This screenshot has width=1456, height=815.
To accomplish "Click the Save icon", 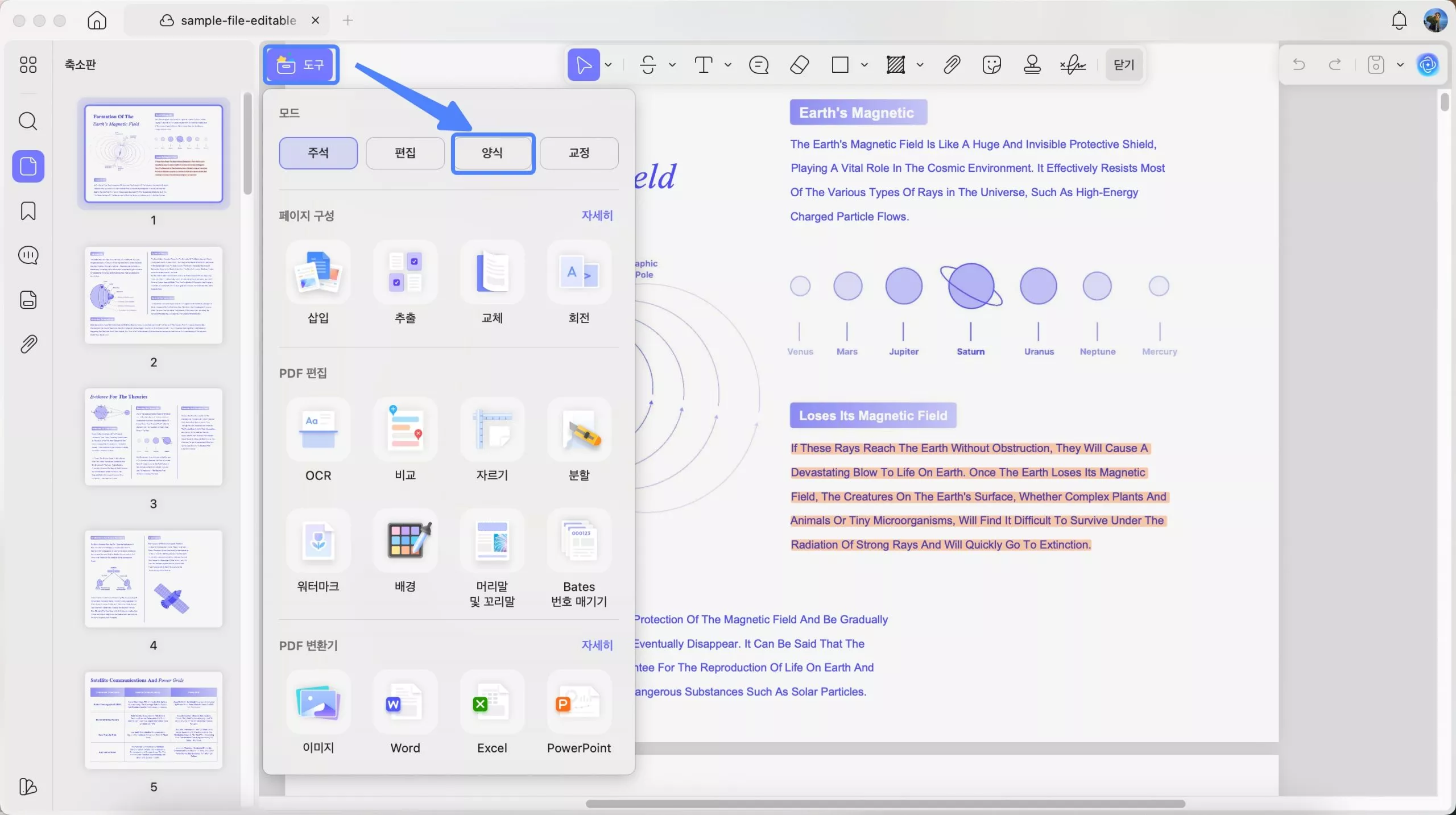I will (x=1376, y=65).
